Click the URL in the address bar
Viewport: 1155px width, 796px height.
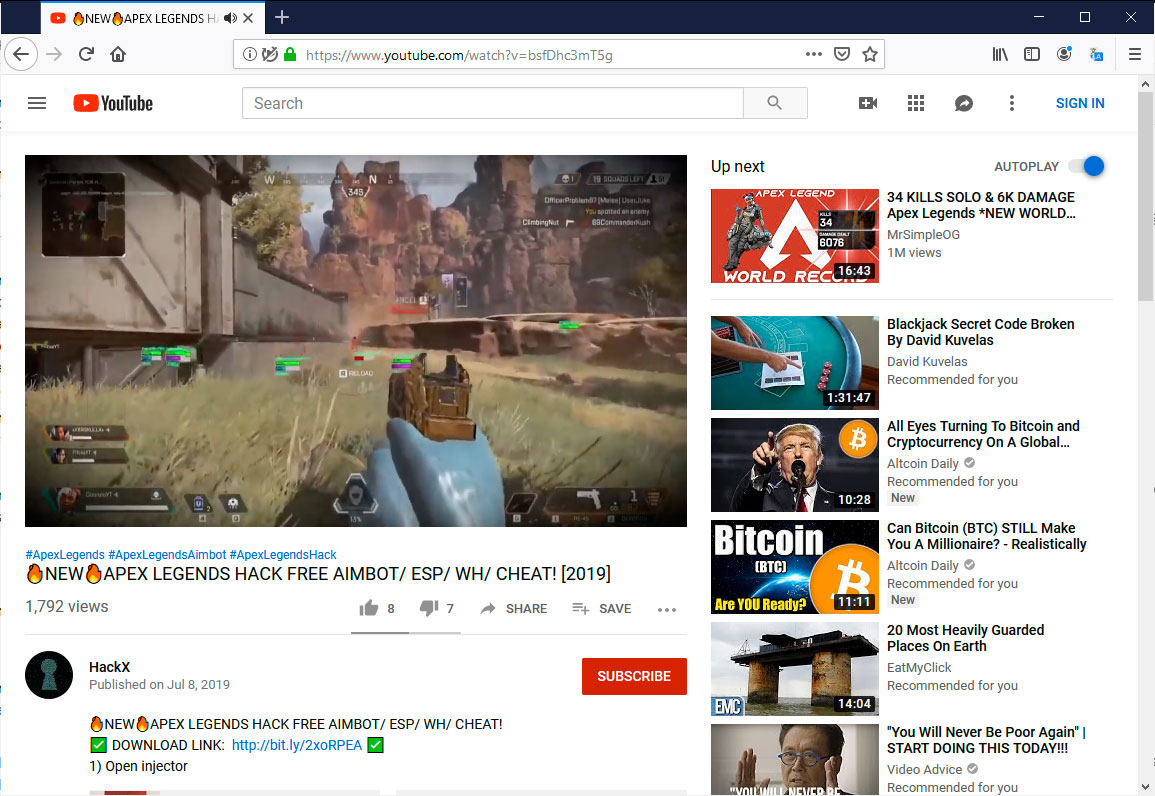coord(459,55)
